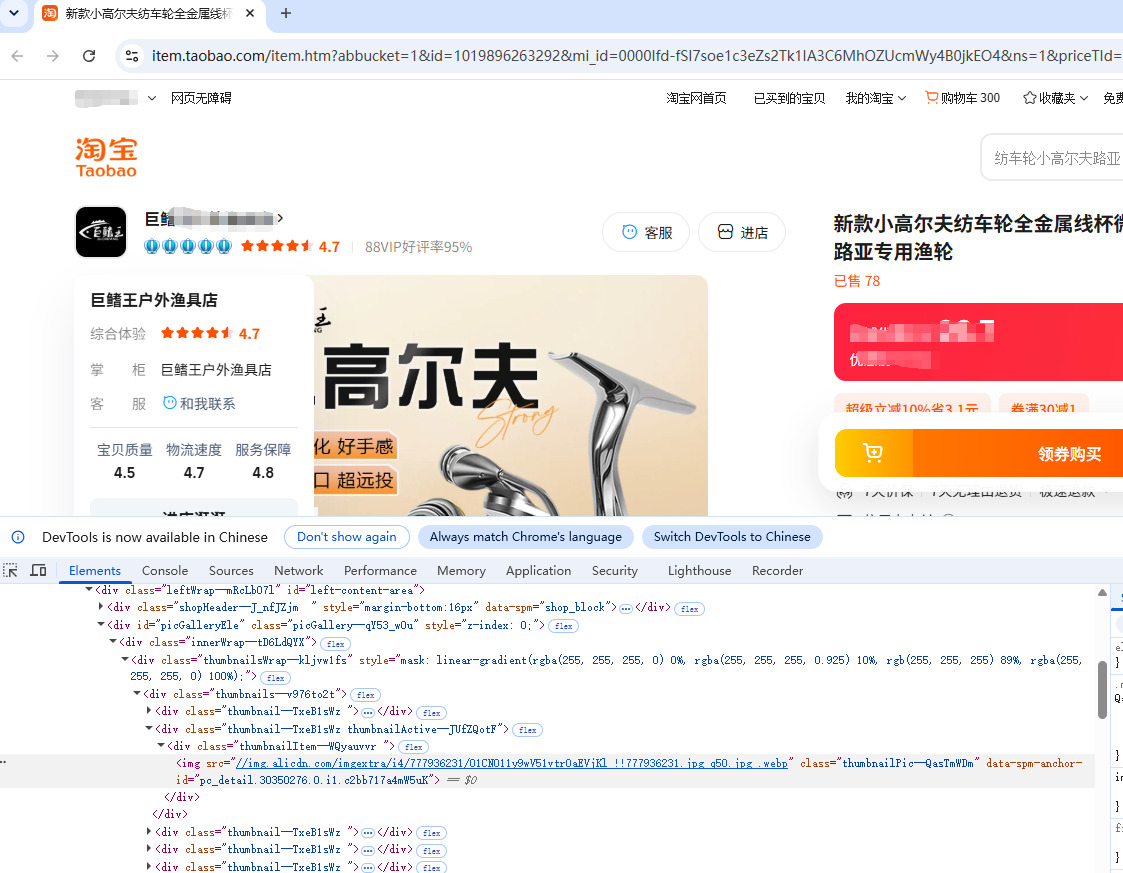Click 和我联系 contact link
The height and width of the screenshot is (873, 1123).
(x=199, y=403)
